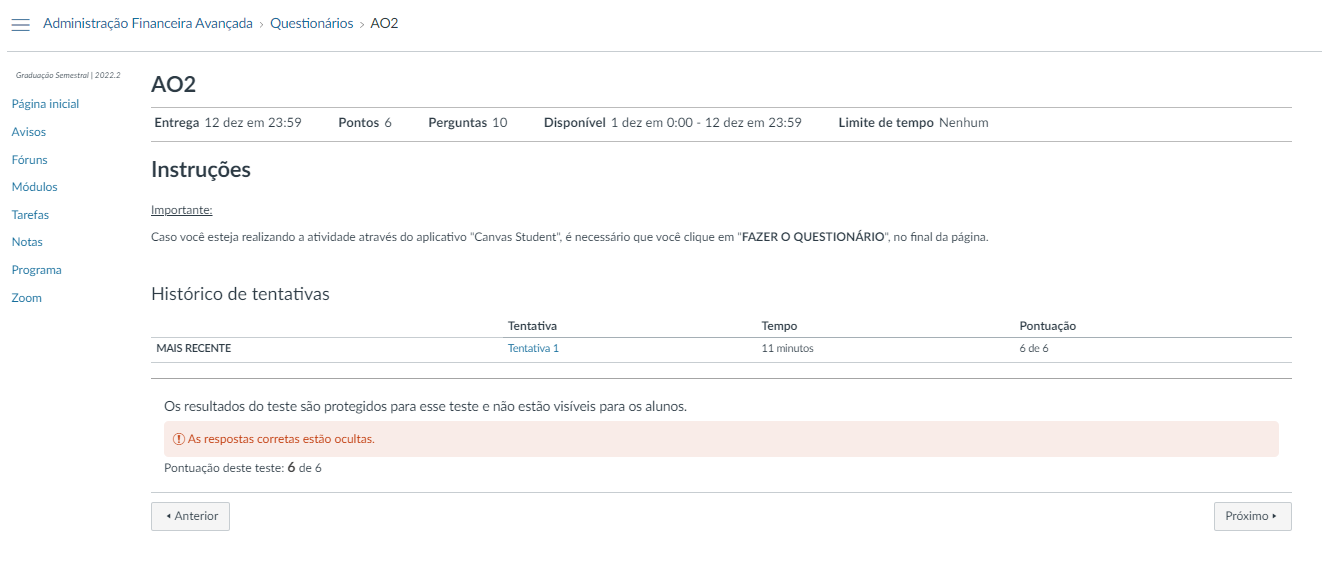Click the Histórico de tentativas heading
Viewport: 1322px width, 577px height.
pos(240,294)
